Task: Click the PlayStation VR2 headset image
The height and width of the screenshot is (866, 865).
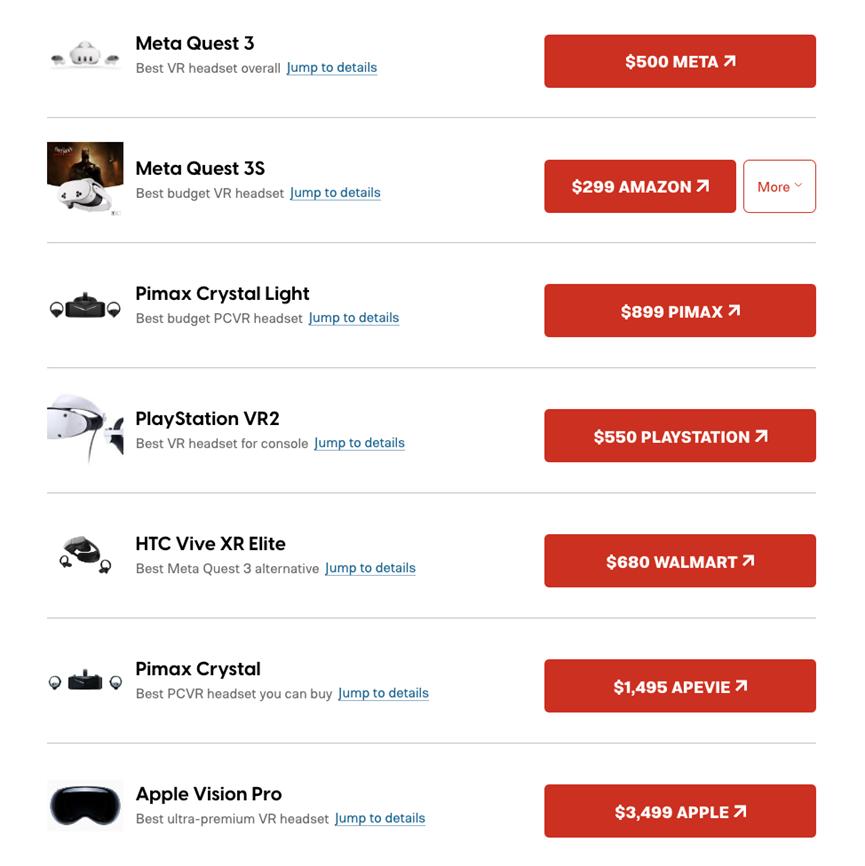Action: (x=85, y=429)
